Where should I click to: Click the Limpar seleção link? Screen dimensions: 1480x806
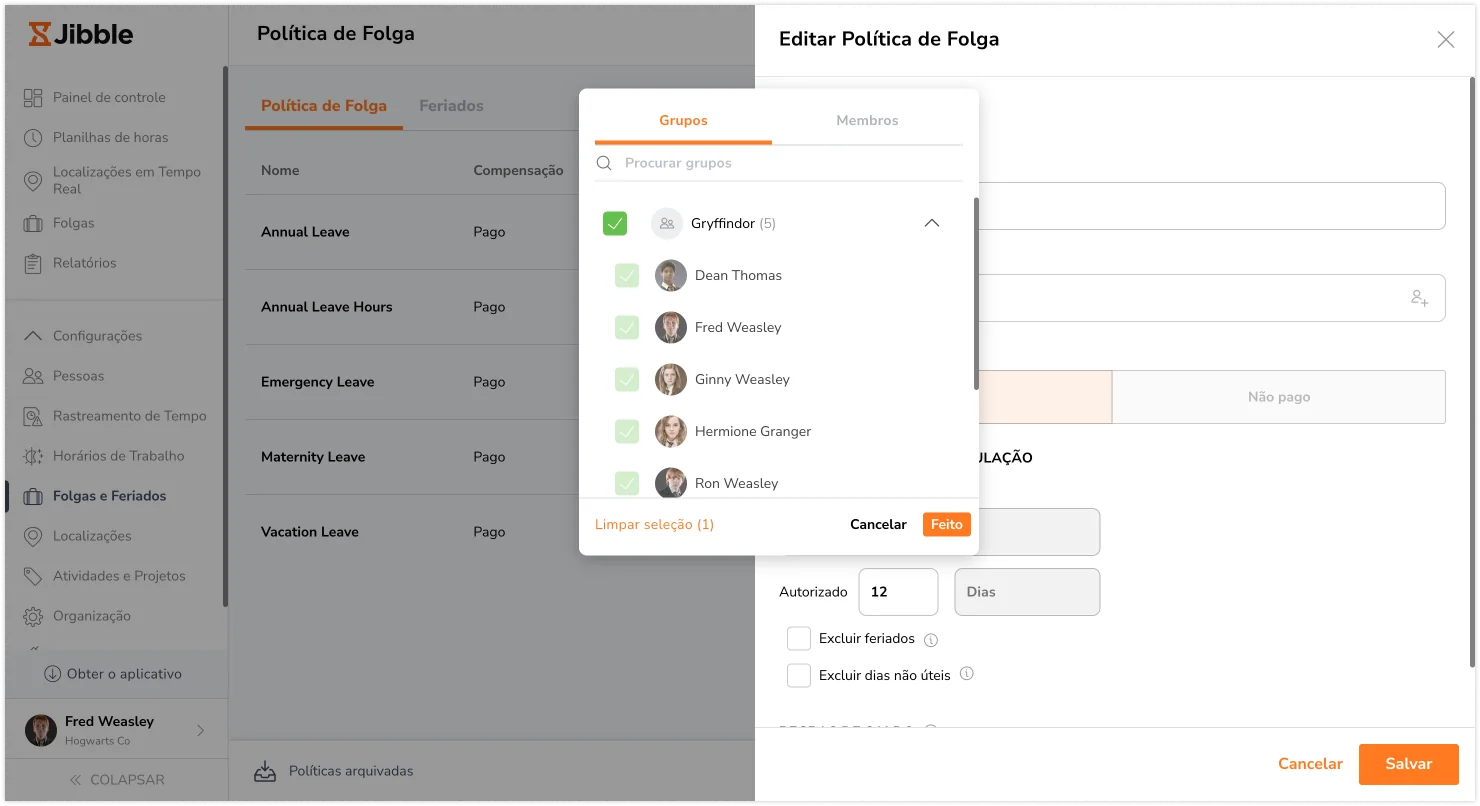[x=654, y=524]
